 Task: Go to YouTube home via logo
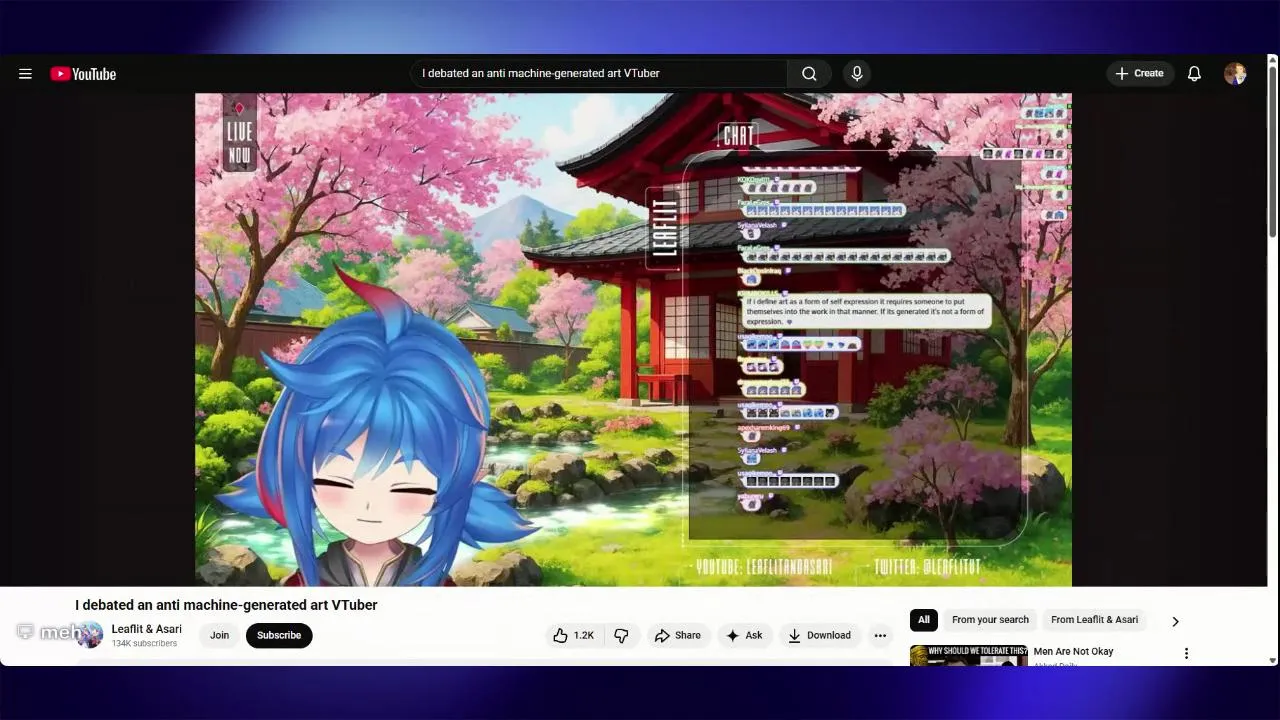pos(83,74)
